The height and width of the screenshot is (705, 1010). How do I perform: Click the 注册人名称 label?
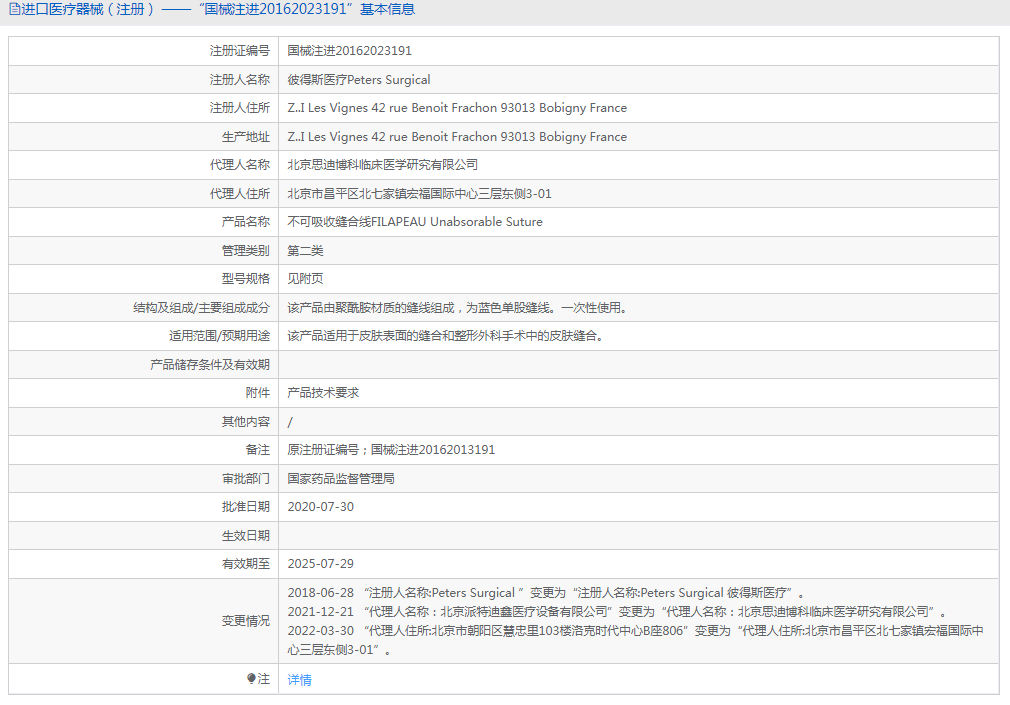[x=240, y=80]
